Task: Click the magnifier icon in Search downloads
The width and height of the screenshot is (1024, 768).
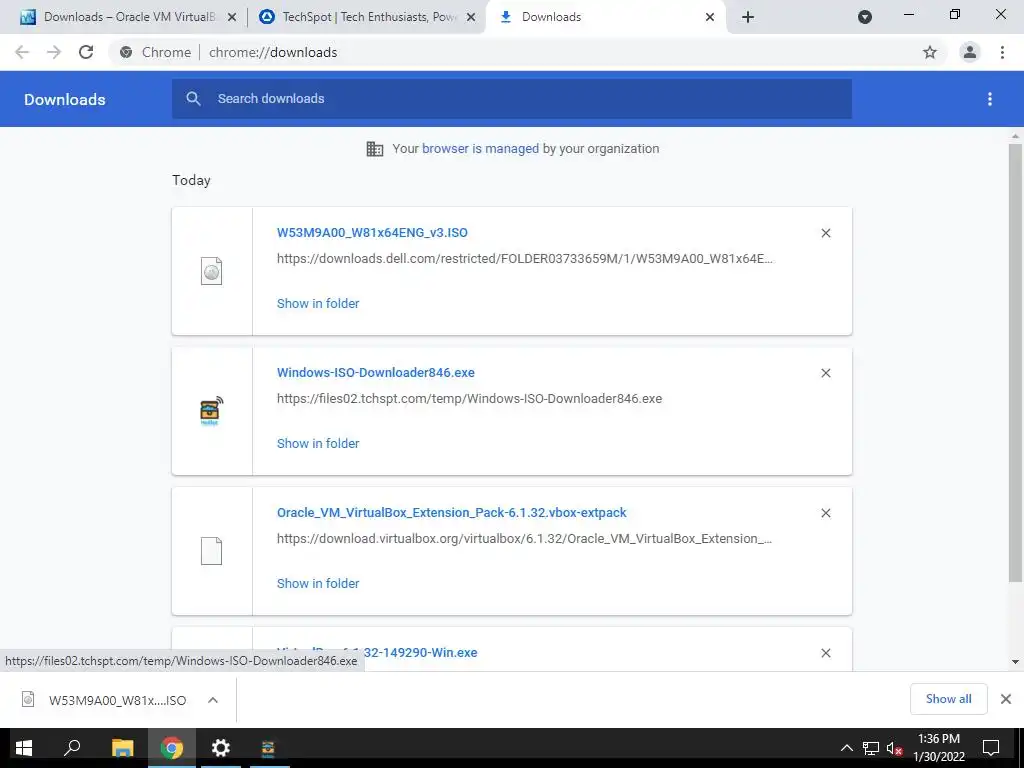Action: [193, 99]
